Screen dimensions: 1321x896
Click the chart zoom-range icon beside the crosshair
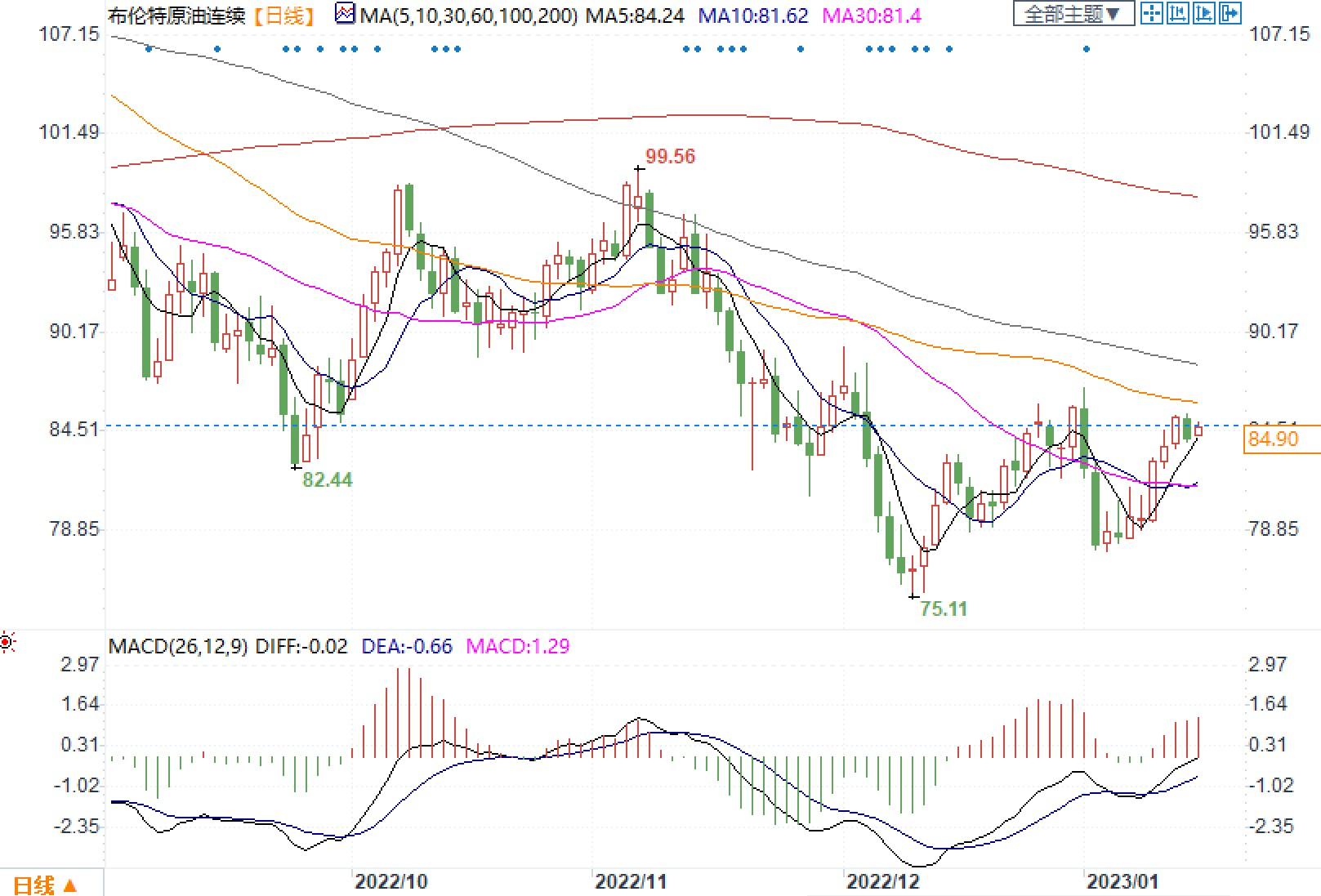pyautogui.click(x=1178, y=13)
